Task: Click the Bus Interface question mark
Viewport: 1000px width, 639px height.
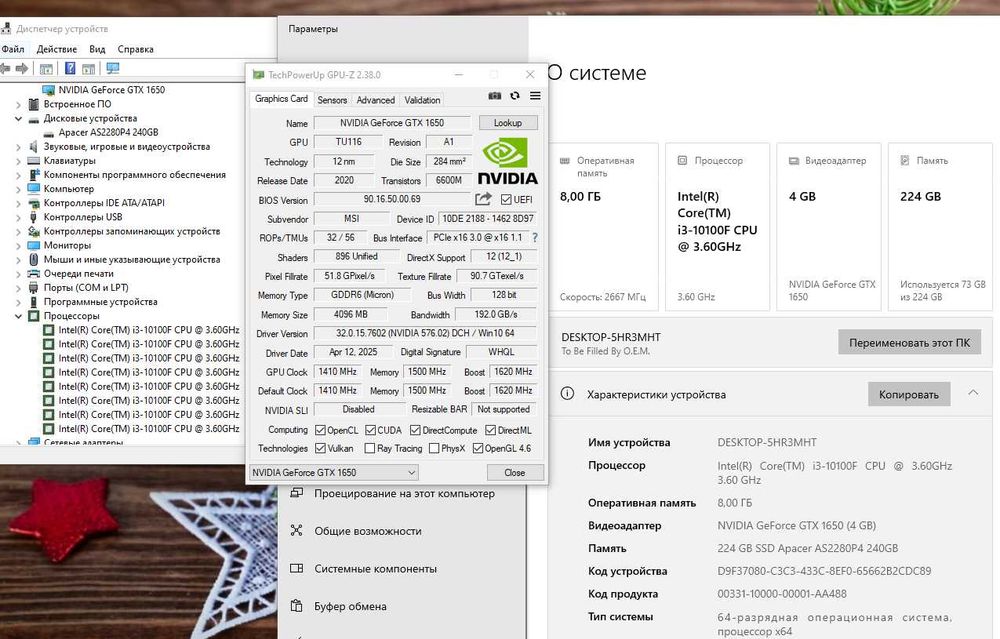Action: click(x=534, y=237)
